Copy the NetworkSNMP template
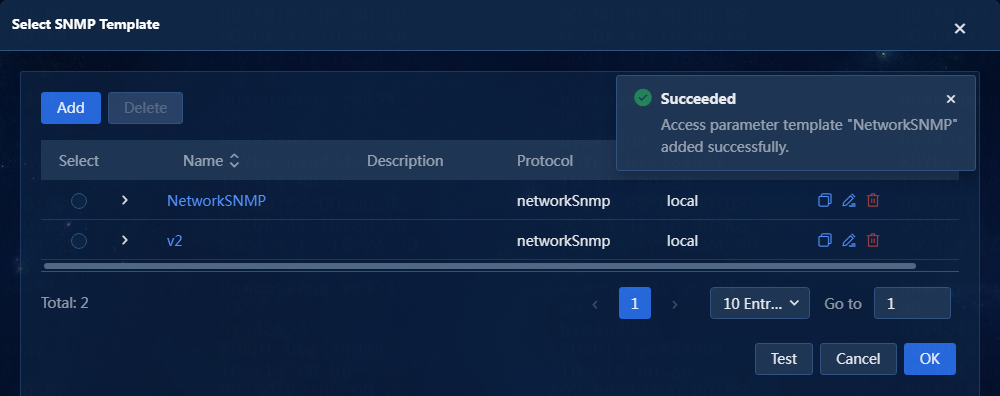Image resolution: width=1000 pixels, height=396 pixels. [824, 201]
